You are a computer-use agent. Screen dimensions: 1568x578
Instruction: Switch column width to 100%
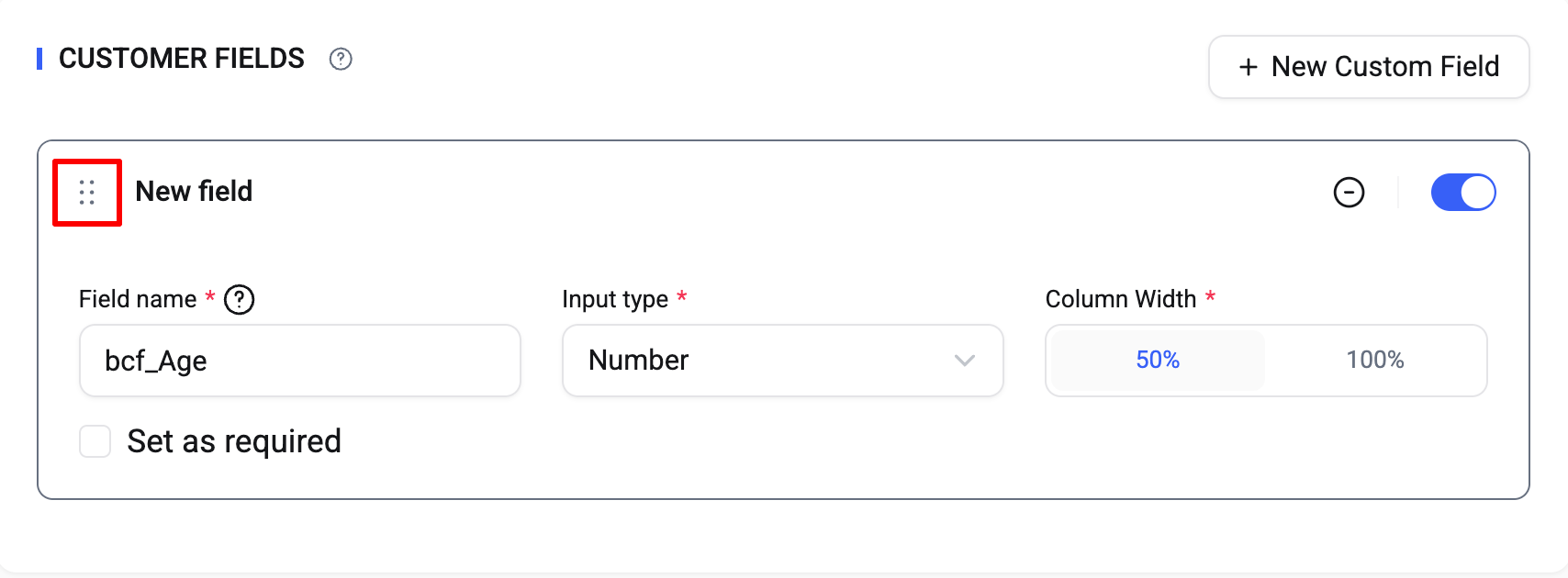click(x=1374, y=360)
